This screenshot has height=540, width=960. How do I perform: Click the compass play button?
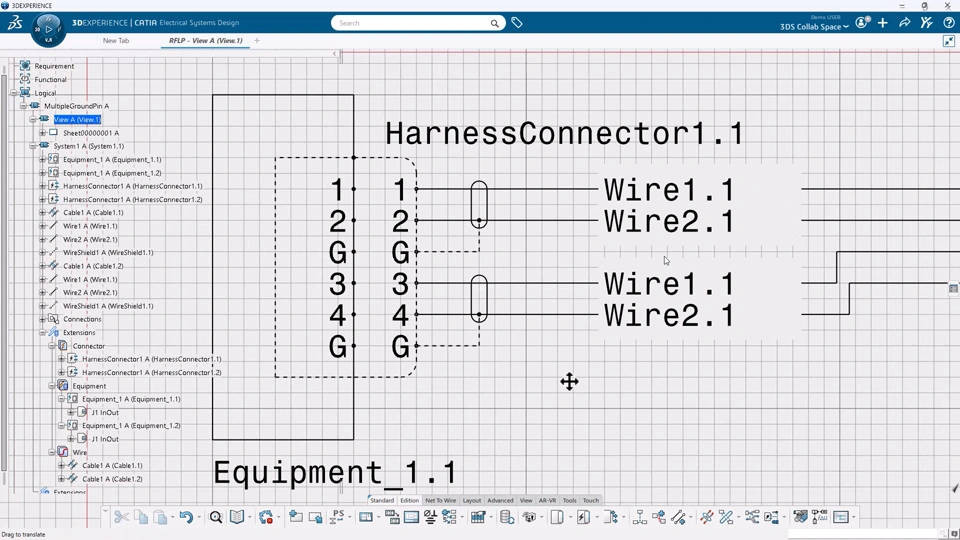tap(48, 29)
